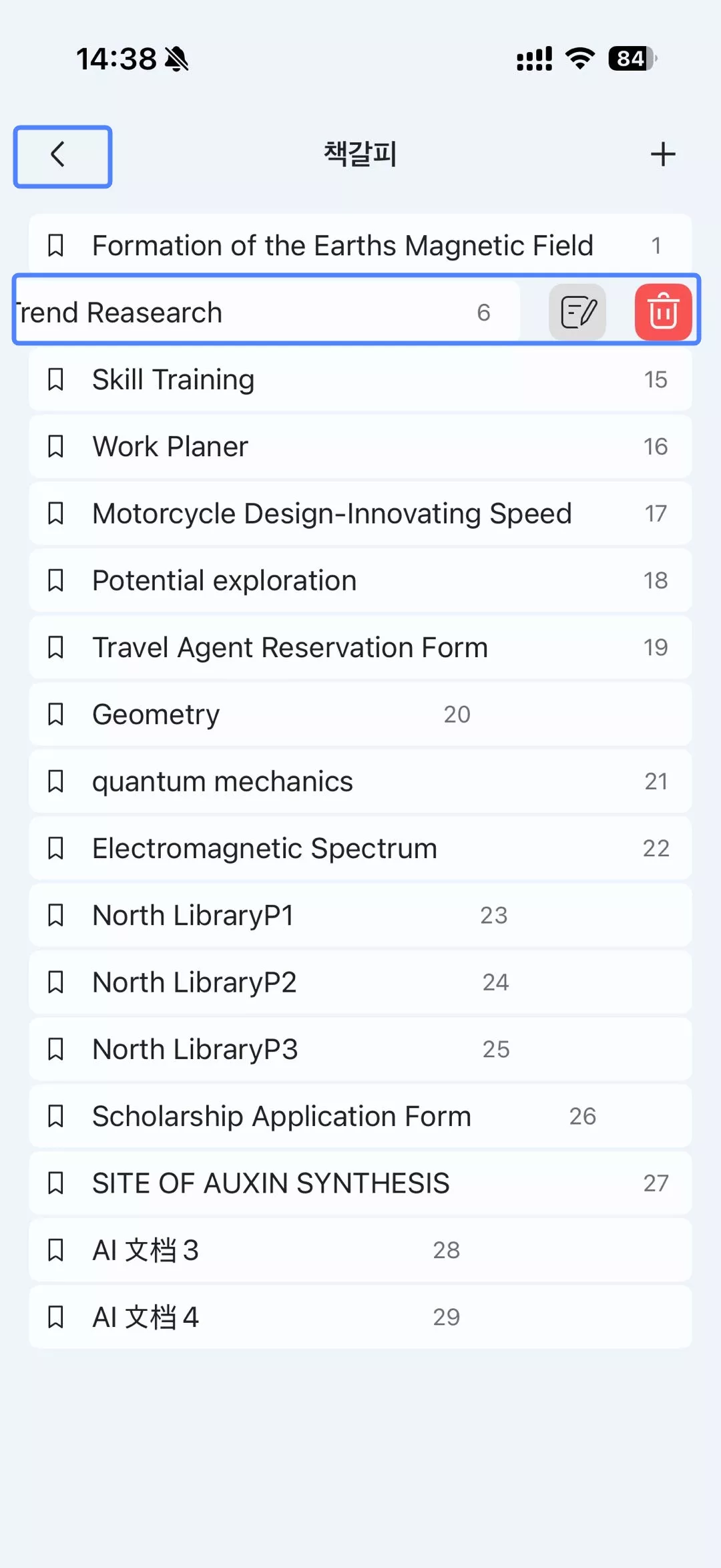
Task: Open Motorcycle Design-Innovating Speed bookmark
Action: tap(332, 514)
